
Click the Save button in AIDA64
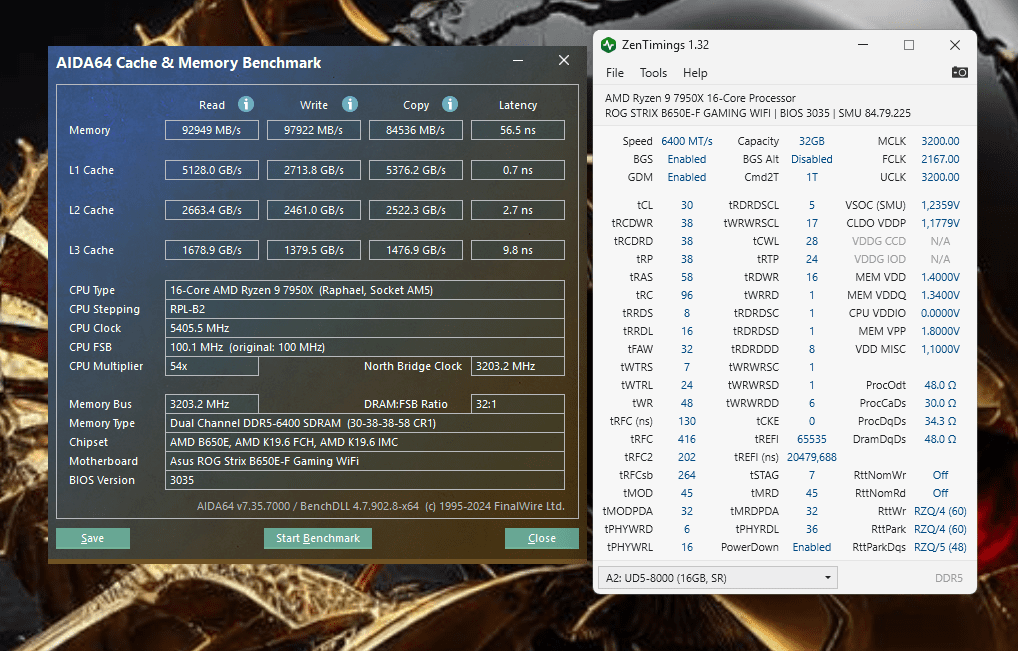93,538
